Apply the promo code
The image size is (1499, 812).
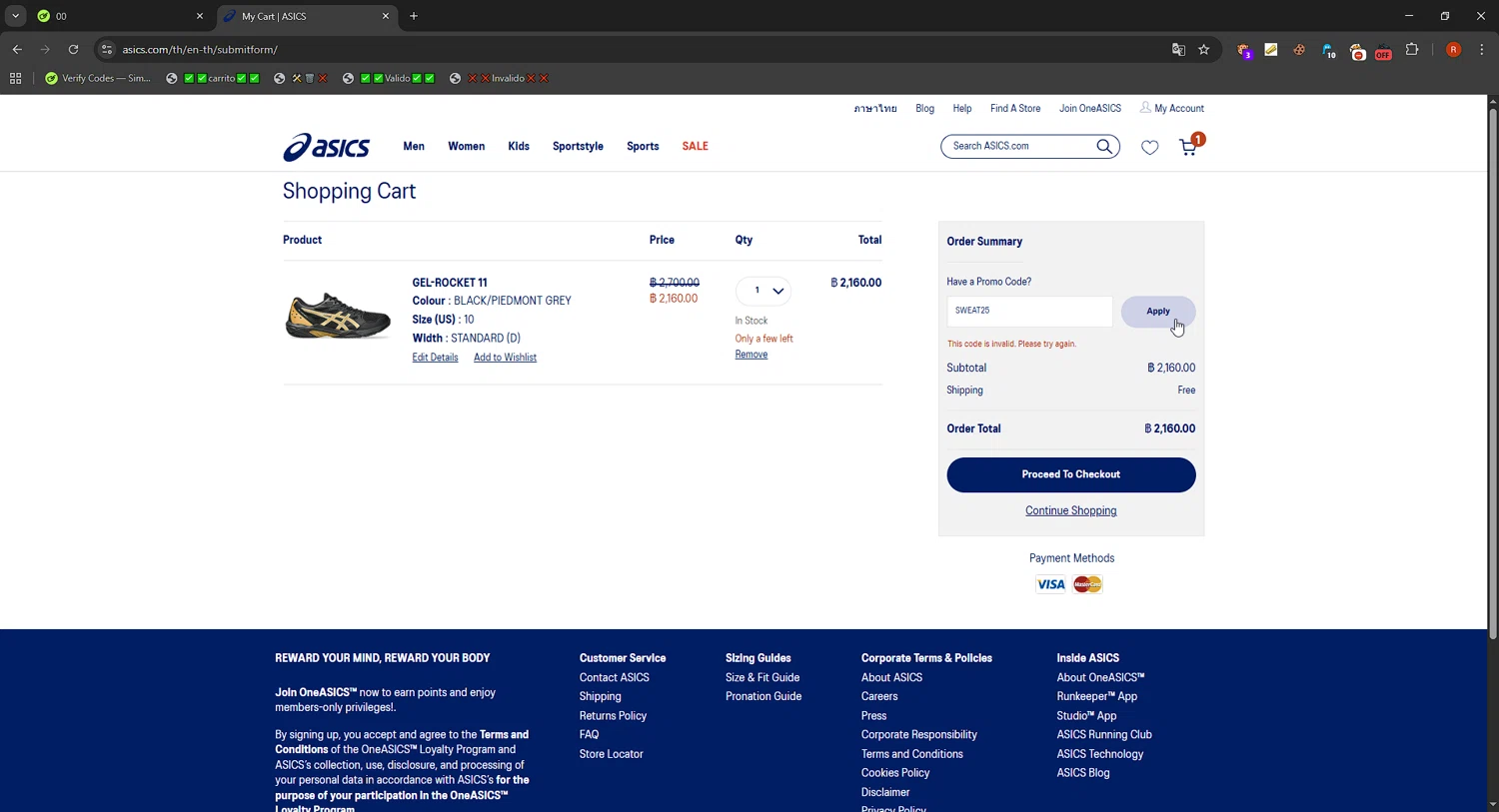click(1158, 312)
